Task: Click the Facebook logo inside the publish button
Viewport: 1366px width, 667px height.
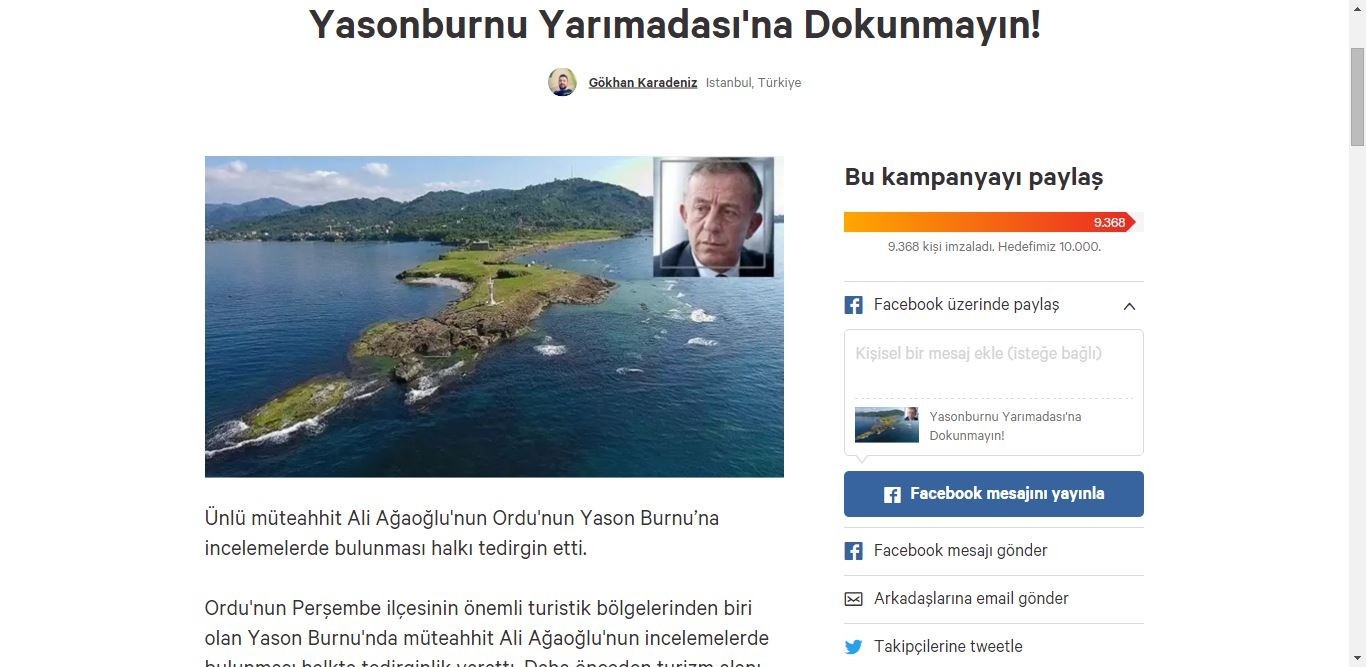Action: (x=892, y=494)
